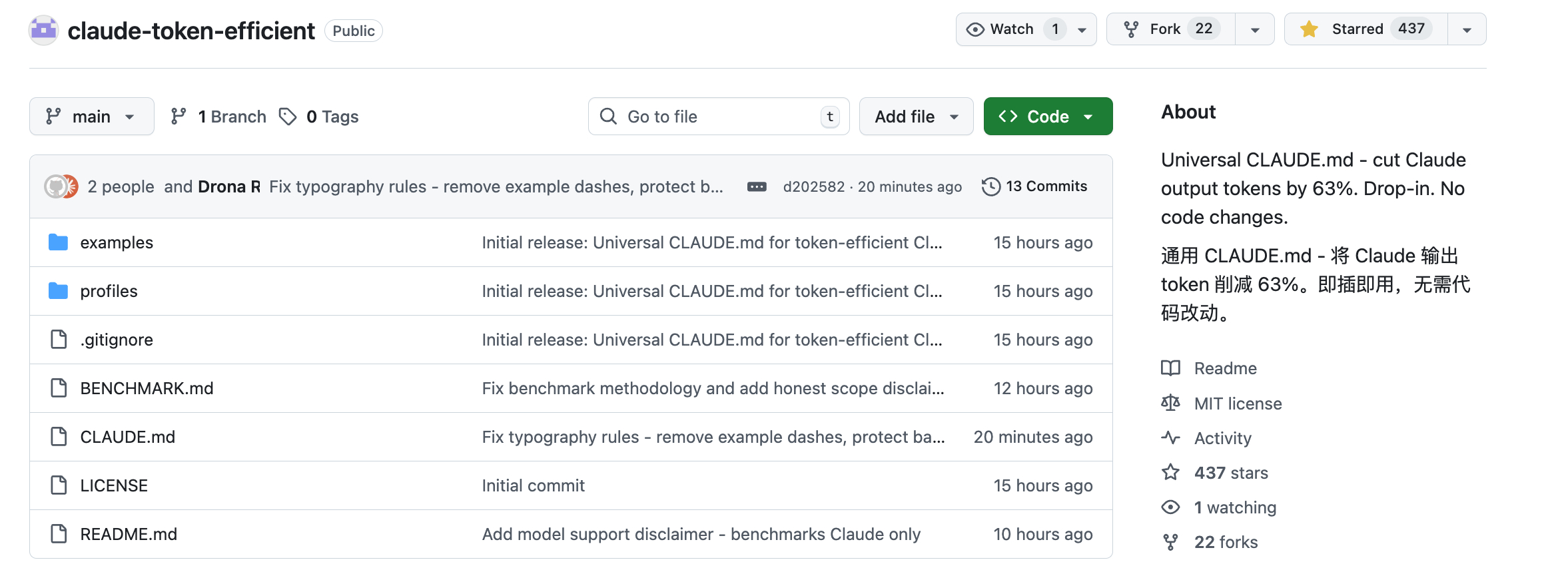Click the repository owner avatar icon
Screen dimensions: 1568x562
tap(44, 31)
